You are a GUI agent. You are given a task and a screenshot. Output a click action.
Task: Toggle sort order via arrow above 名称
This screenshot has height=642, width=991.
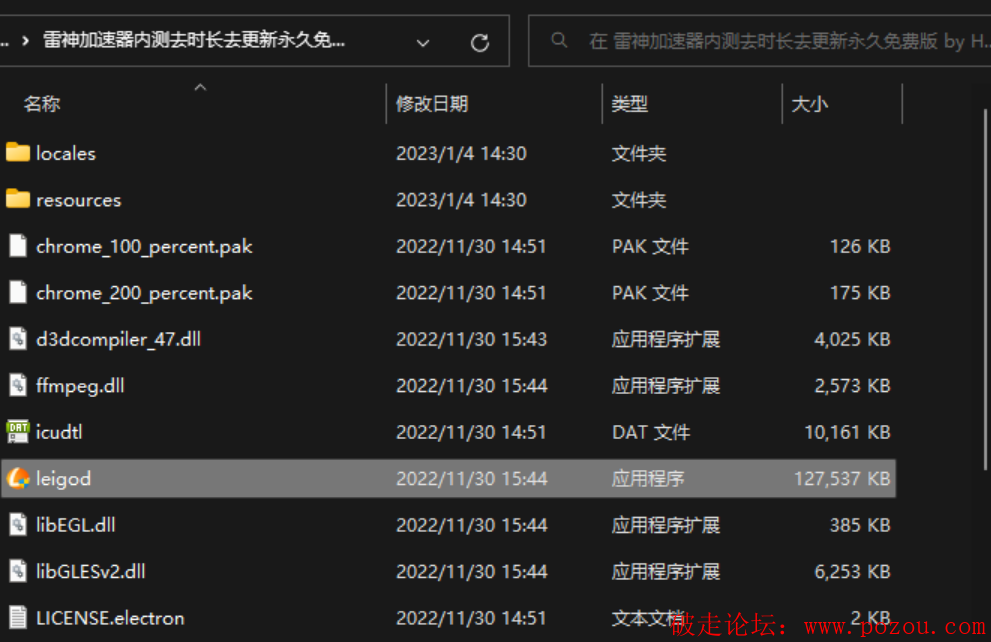tap(200, 88)
